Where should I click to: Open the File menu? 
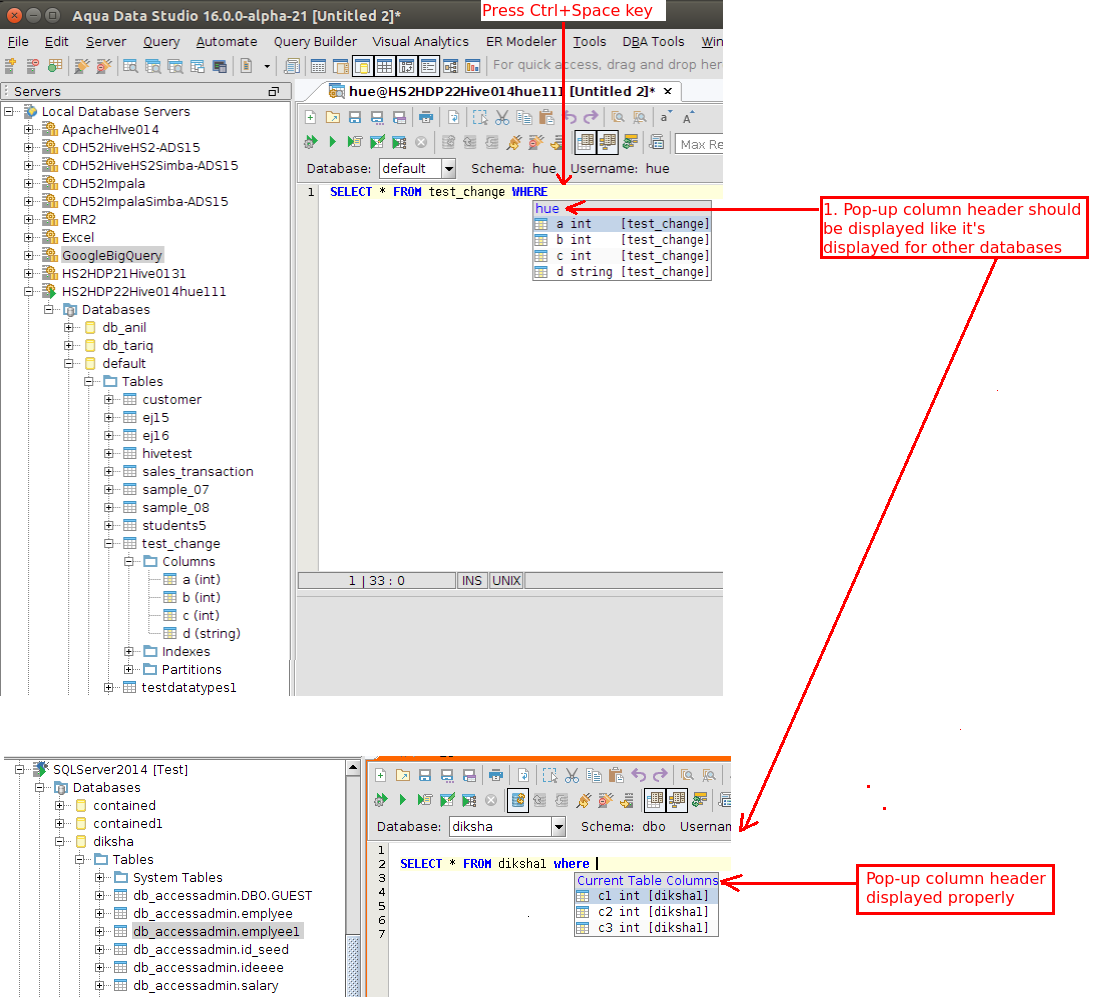click(18, 42)
